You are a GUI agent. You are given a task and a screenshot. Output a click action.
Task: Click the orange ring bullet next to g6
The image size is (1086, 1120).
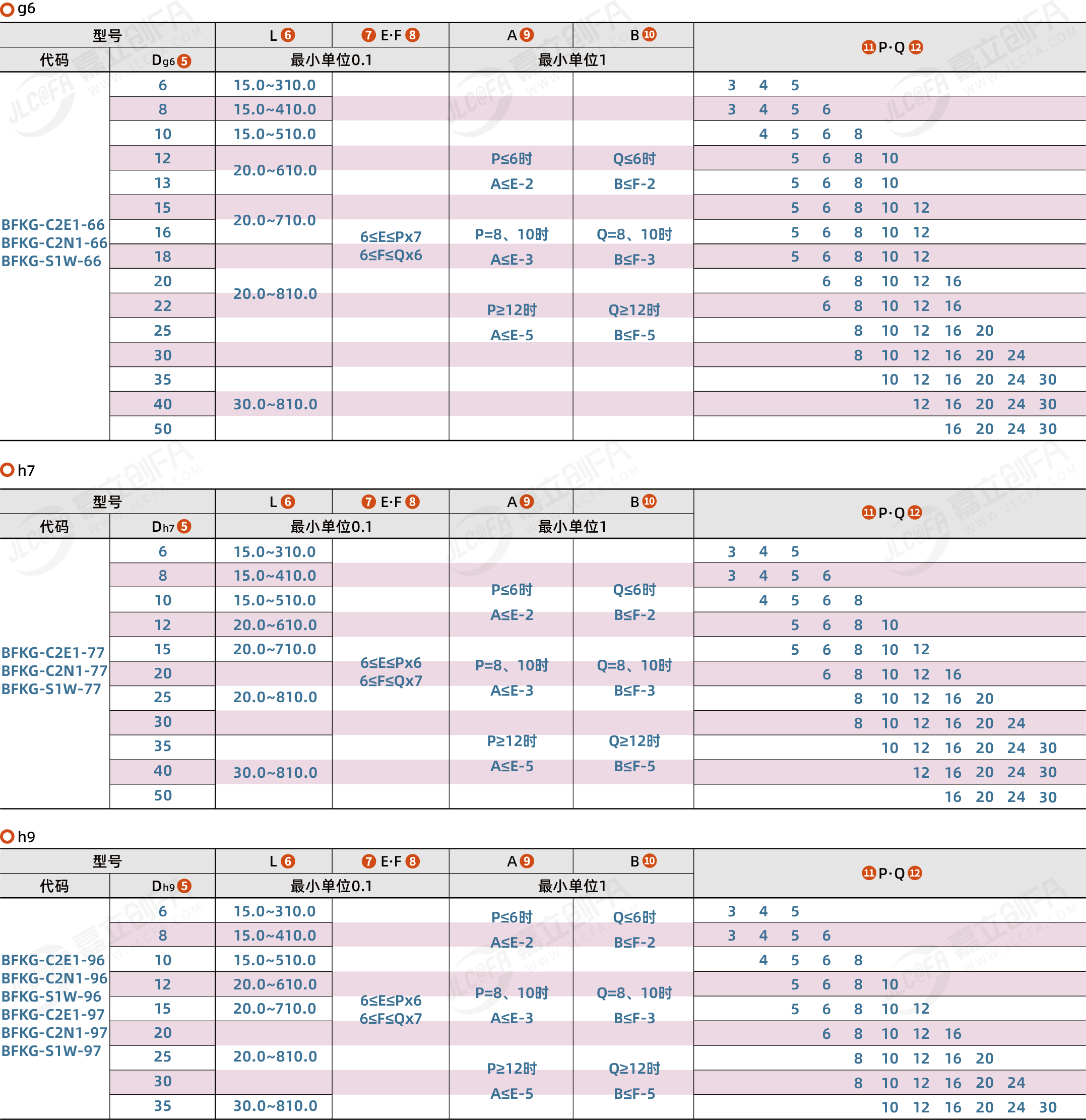8,10
